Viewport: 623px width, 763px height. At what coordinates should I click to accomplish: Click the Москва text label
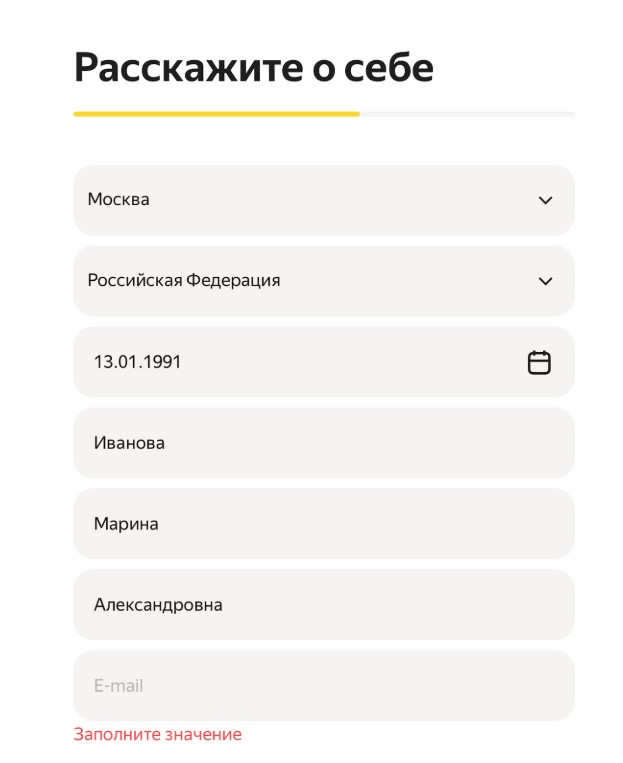pyautogui.click(x=118, y=199)
